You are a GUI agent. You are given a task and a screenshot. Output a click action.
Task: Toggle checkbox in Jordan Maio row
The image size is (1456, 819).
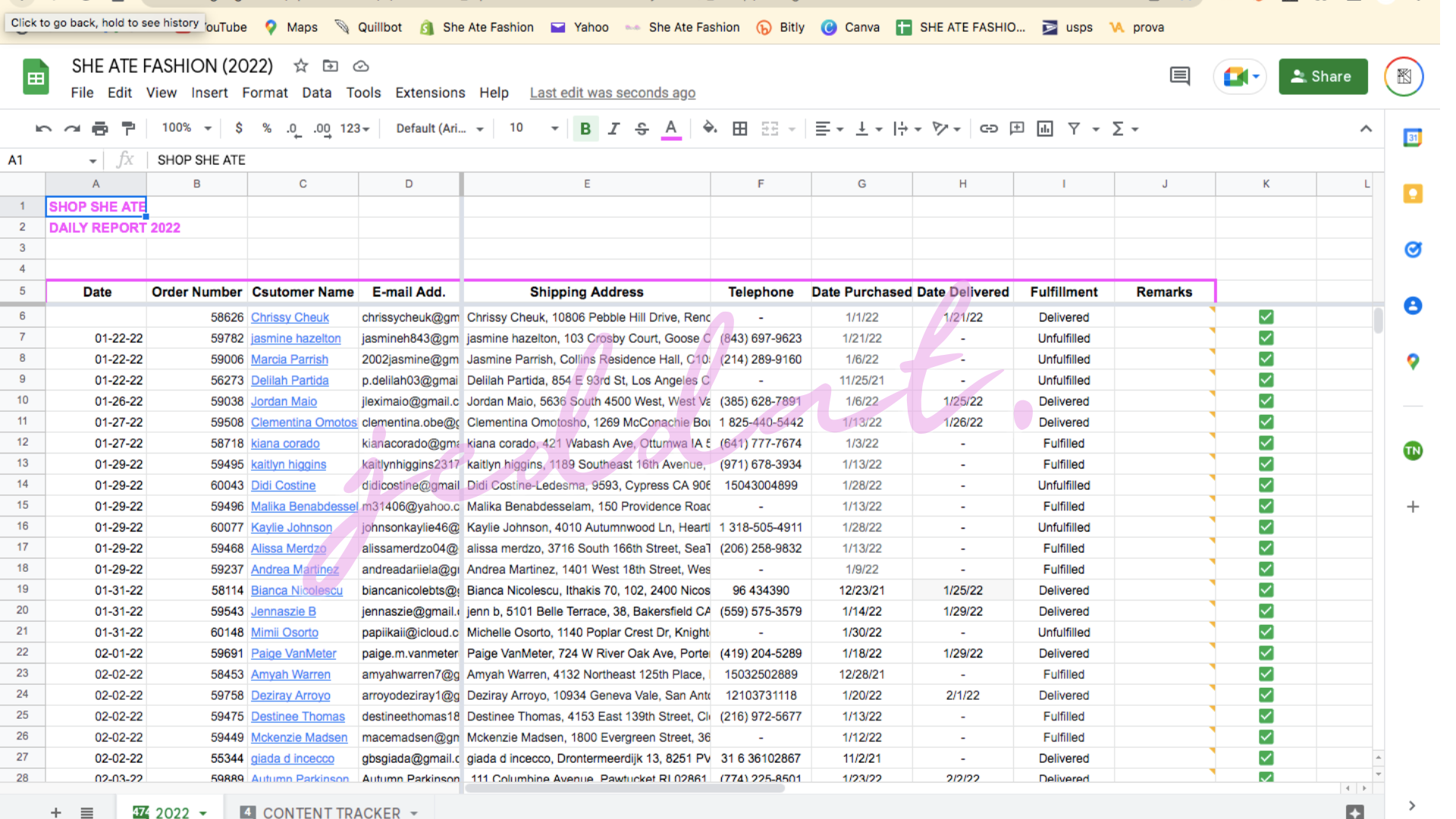pyautogui.click(x=1266, y=401)
